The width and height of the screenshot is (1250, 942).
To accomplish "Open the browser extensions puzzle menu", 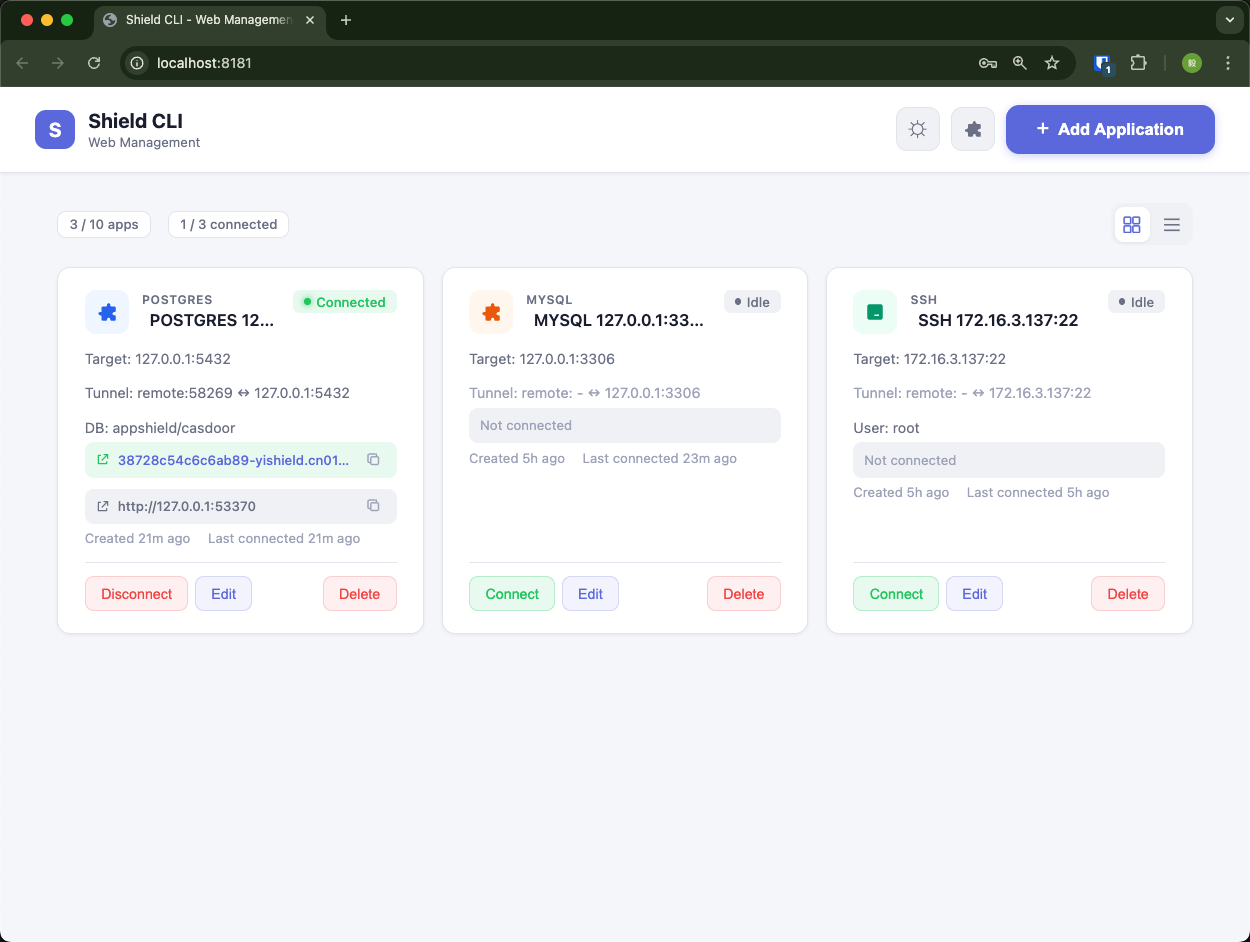I will click(1138, 63).
